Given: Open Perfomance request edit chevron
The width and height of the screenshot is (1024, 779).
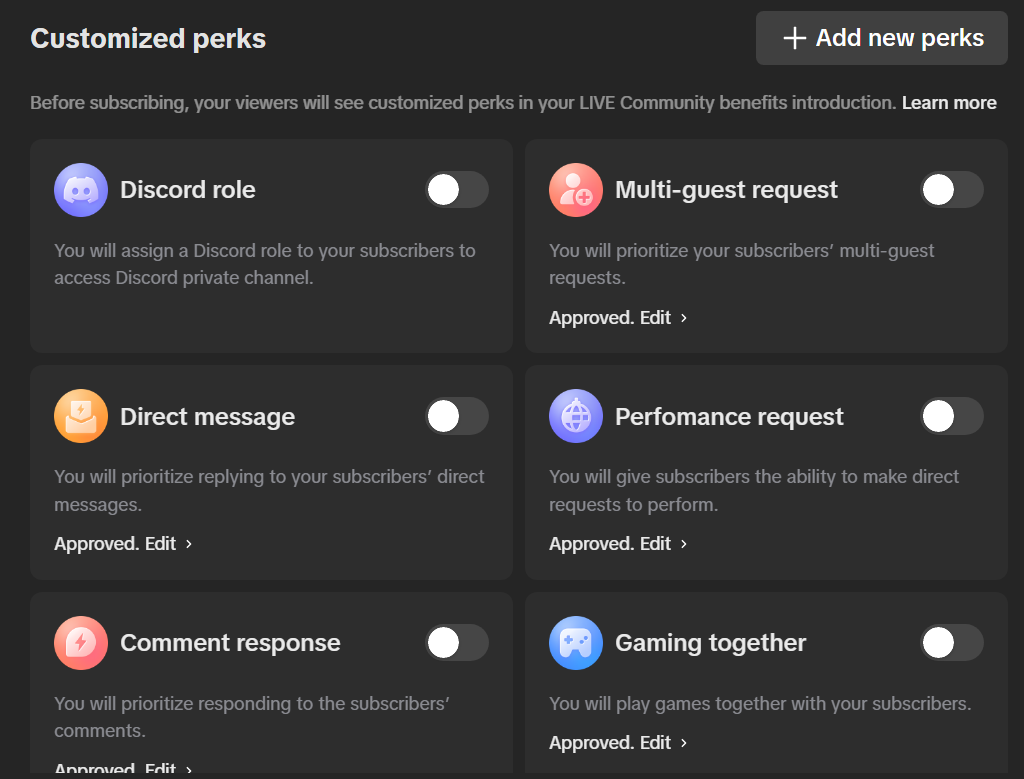Looking at the screenshot, I should coord(684,544).
